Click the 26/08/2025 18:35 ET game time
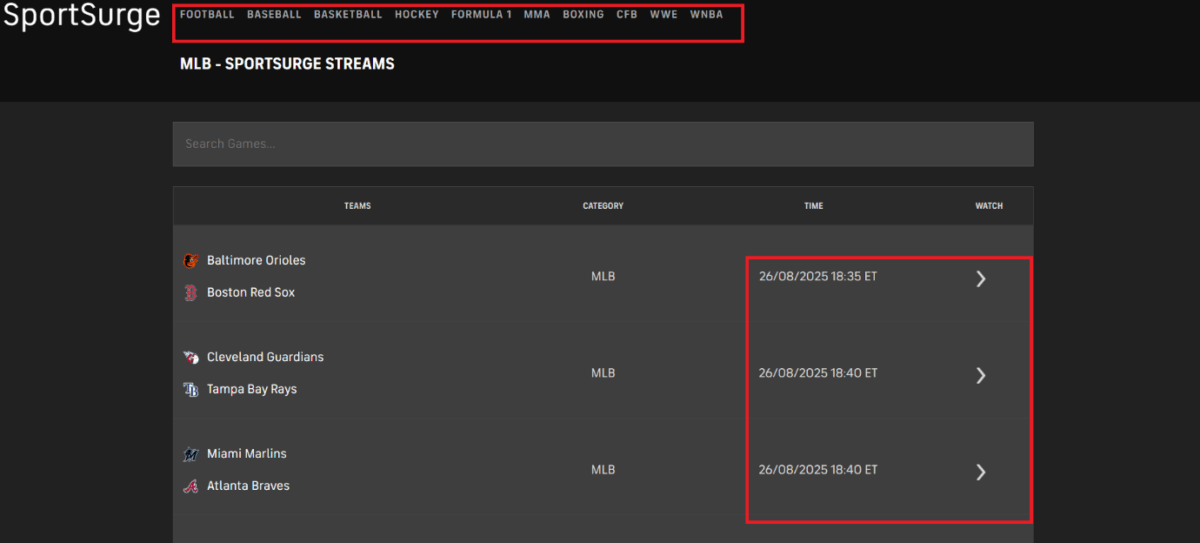The image size is (1200, 543). (x=818, y=276)
